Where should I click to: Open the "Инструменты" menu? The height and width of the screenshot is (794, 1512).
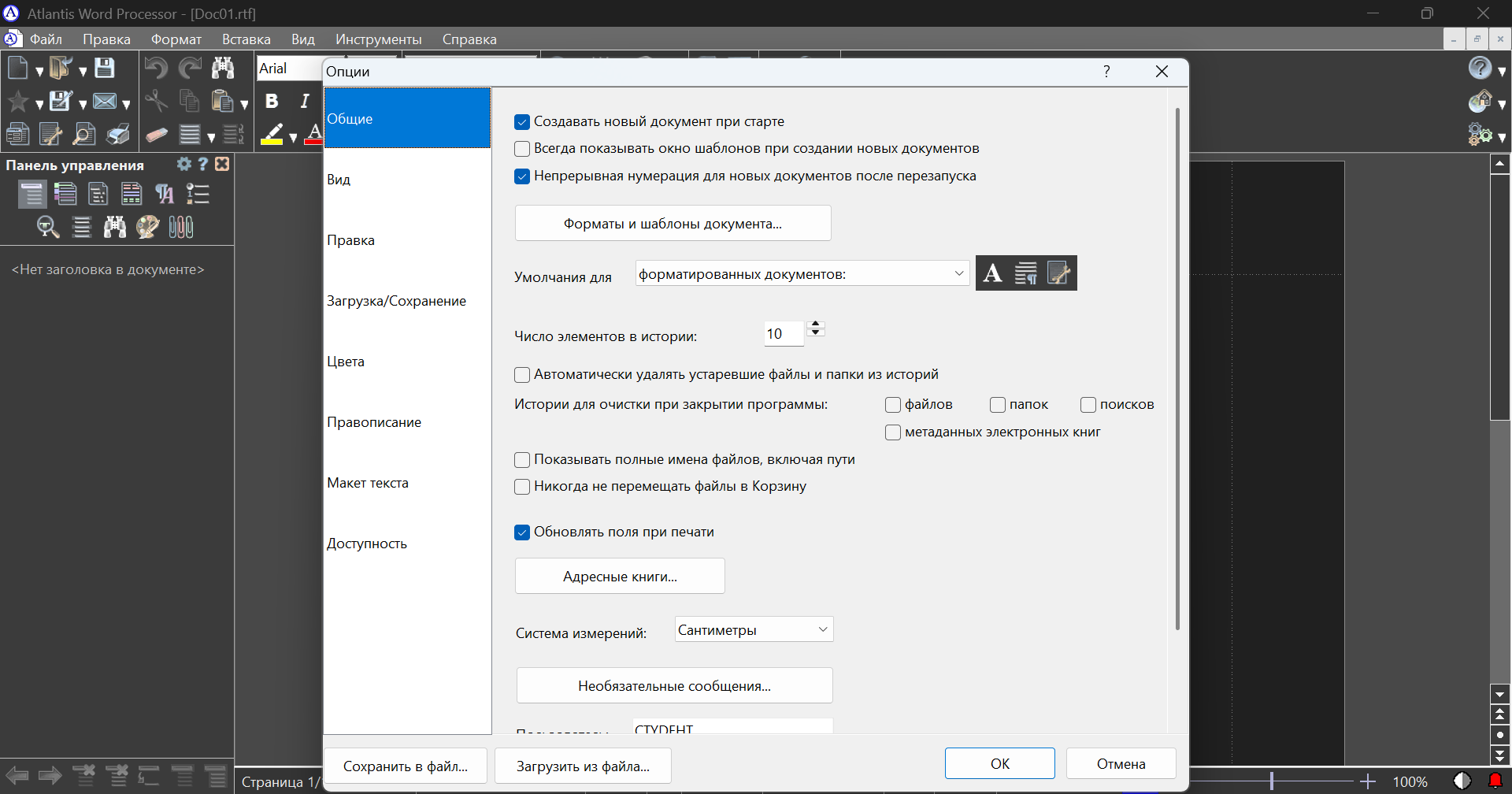pyautogui.click(x=379, y=39)
